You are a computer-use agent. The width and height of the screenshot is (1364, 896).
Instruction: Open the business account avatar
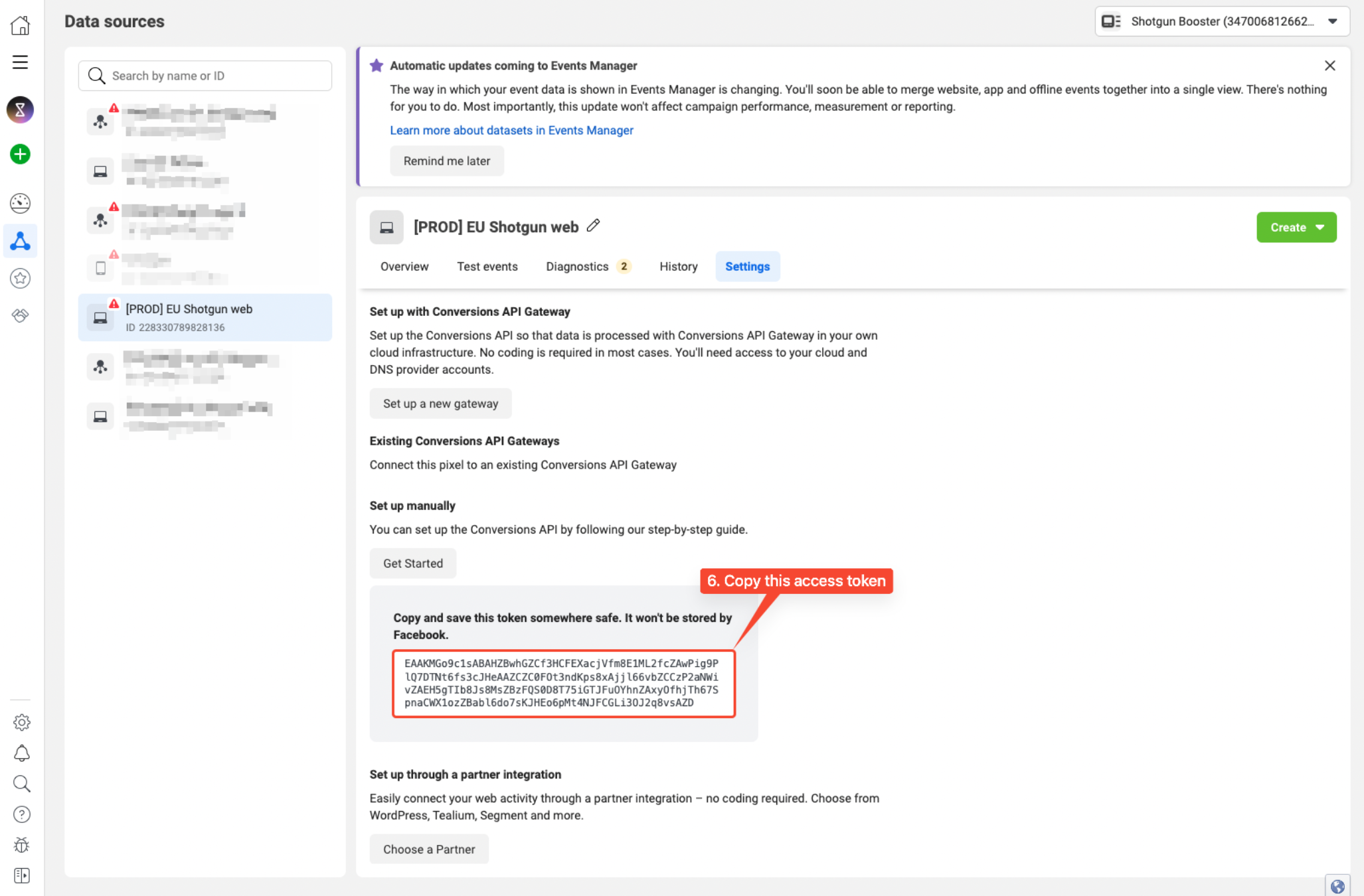[x=21, y=110]
